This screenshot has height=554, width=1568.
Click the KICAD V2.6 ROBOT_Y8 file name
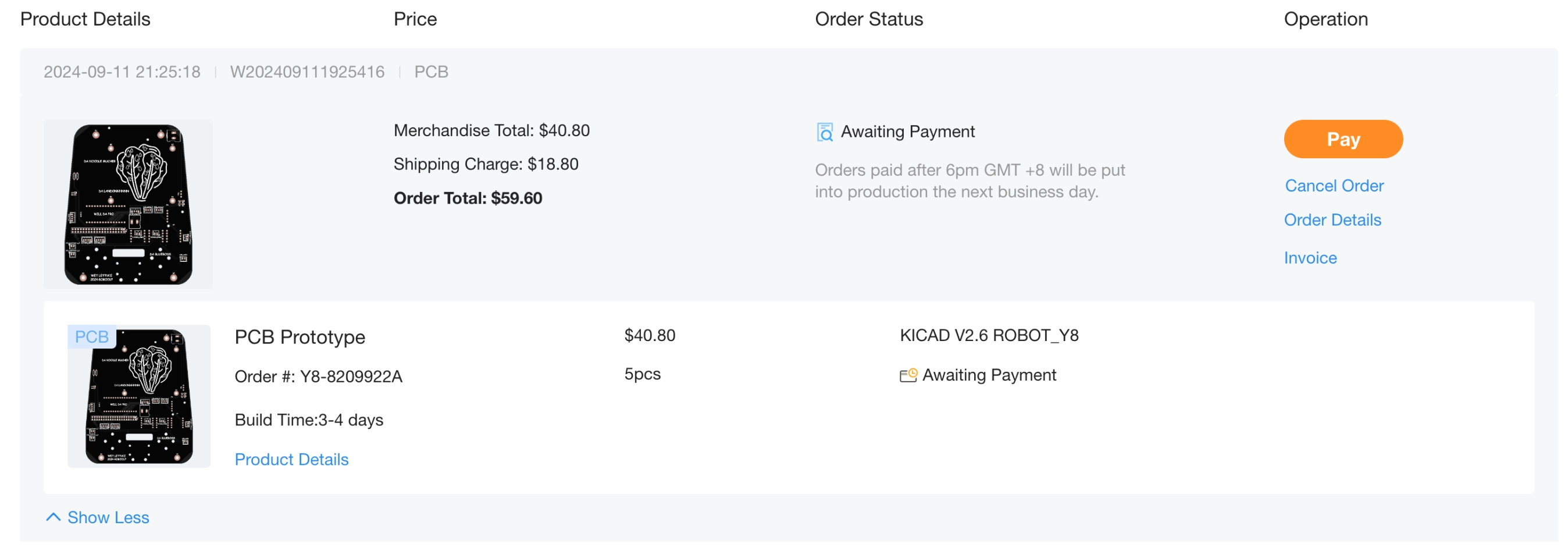(989, 335)
